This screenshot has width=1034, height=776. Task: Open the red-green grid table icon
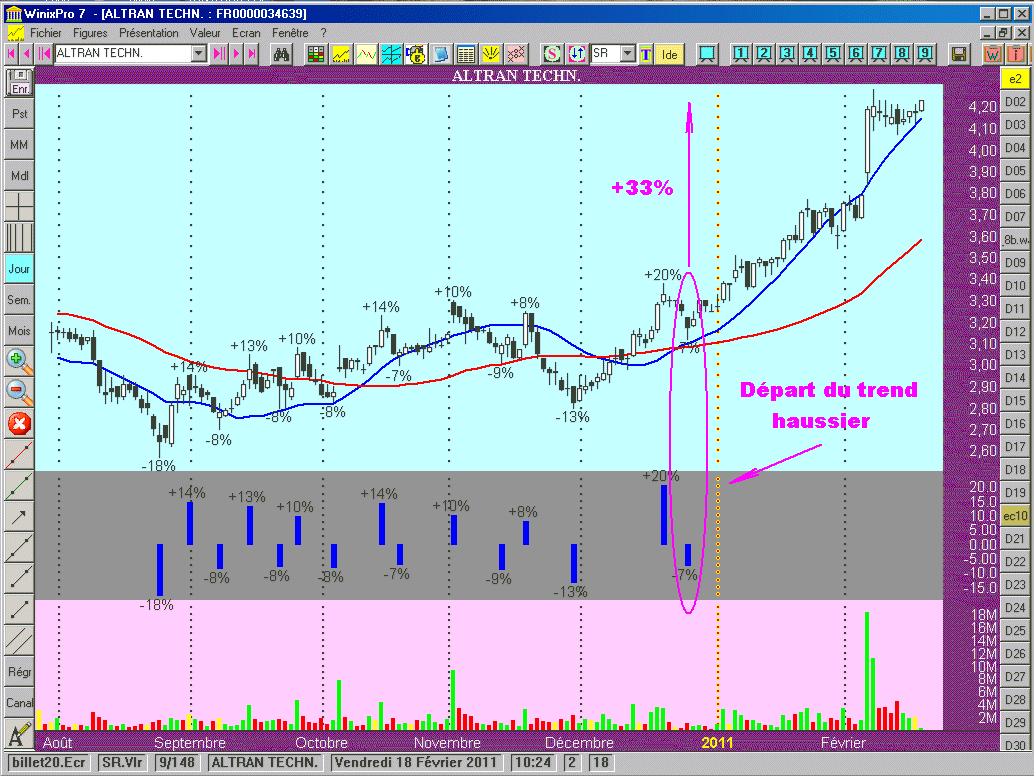pyautogui.click(x=316, y=54)
